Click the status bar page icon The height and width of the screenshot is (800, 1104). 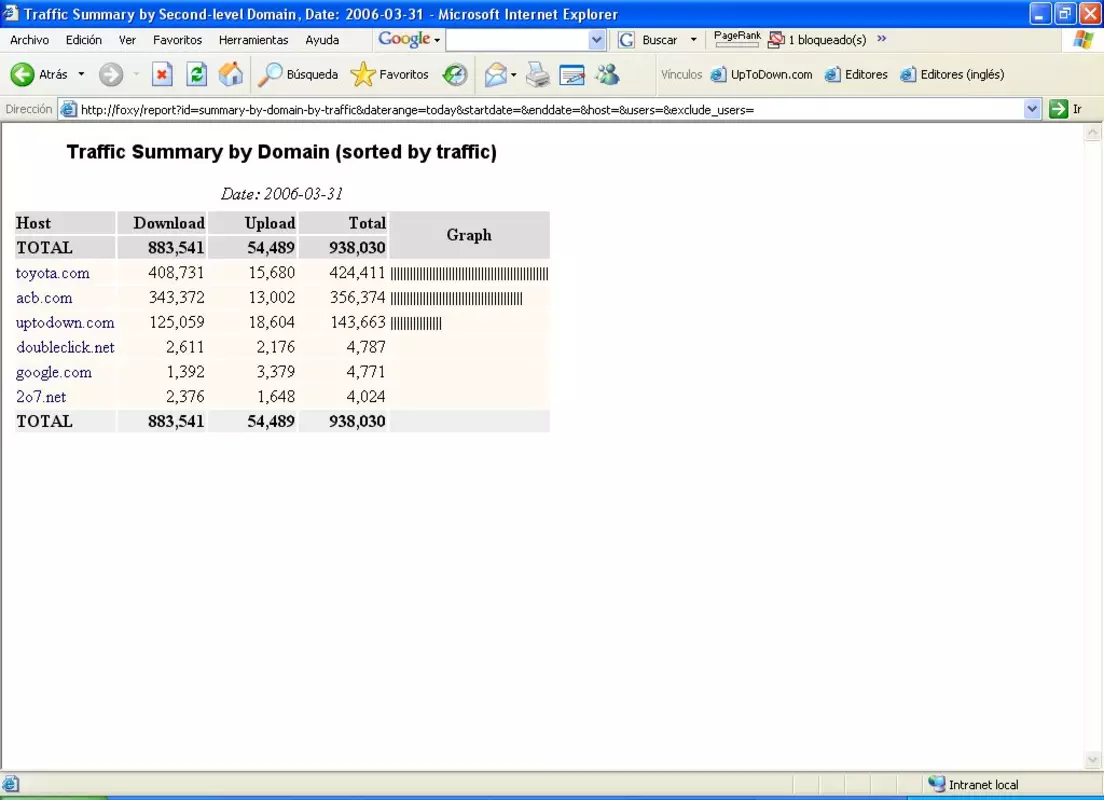pyautogui.click(x=11, y=784)
